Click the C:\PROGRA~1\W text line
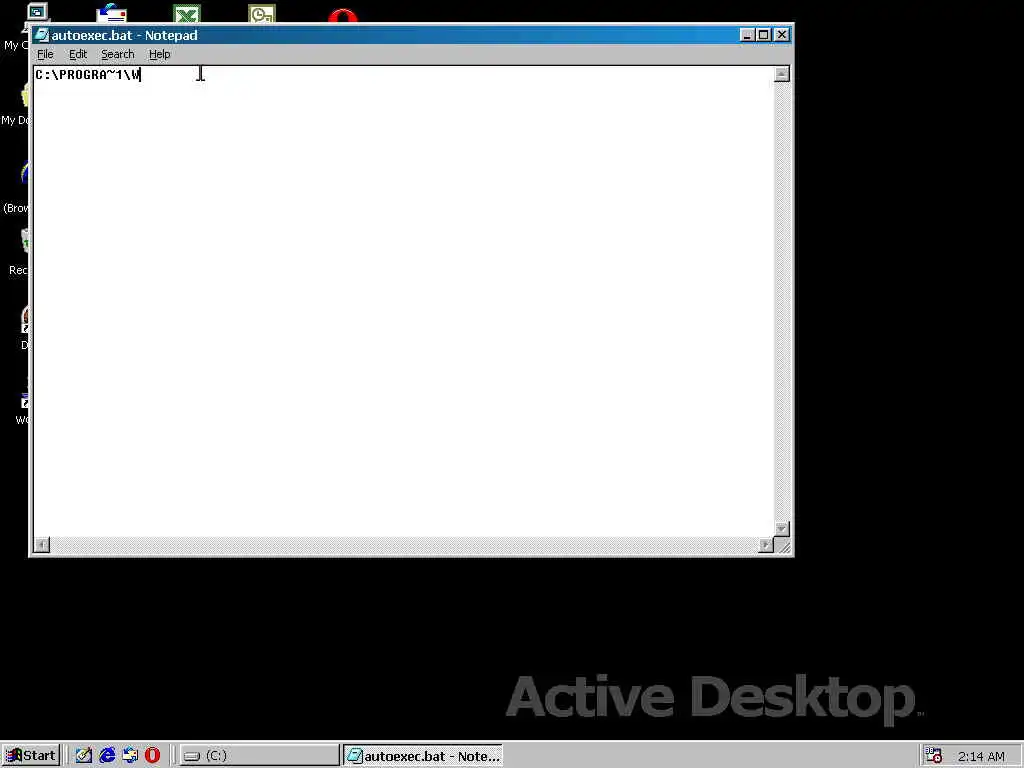The image size is (1024, 768). point(88,74)
